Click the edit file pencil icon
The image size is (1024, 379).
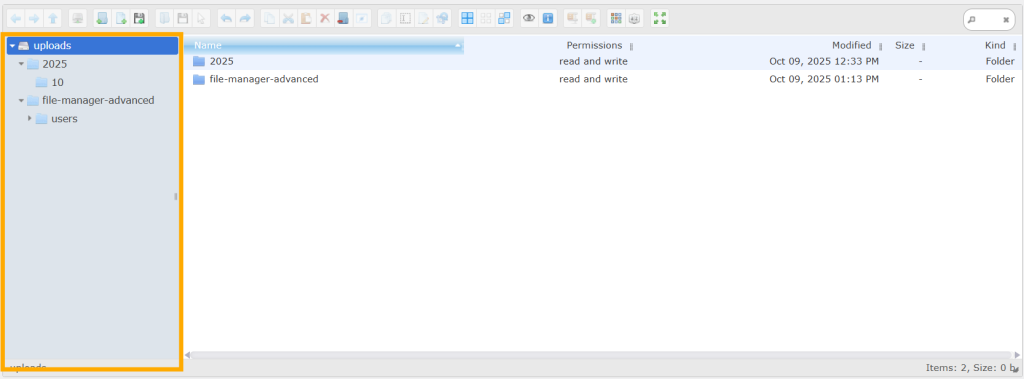point(424,19)
